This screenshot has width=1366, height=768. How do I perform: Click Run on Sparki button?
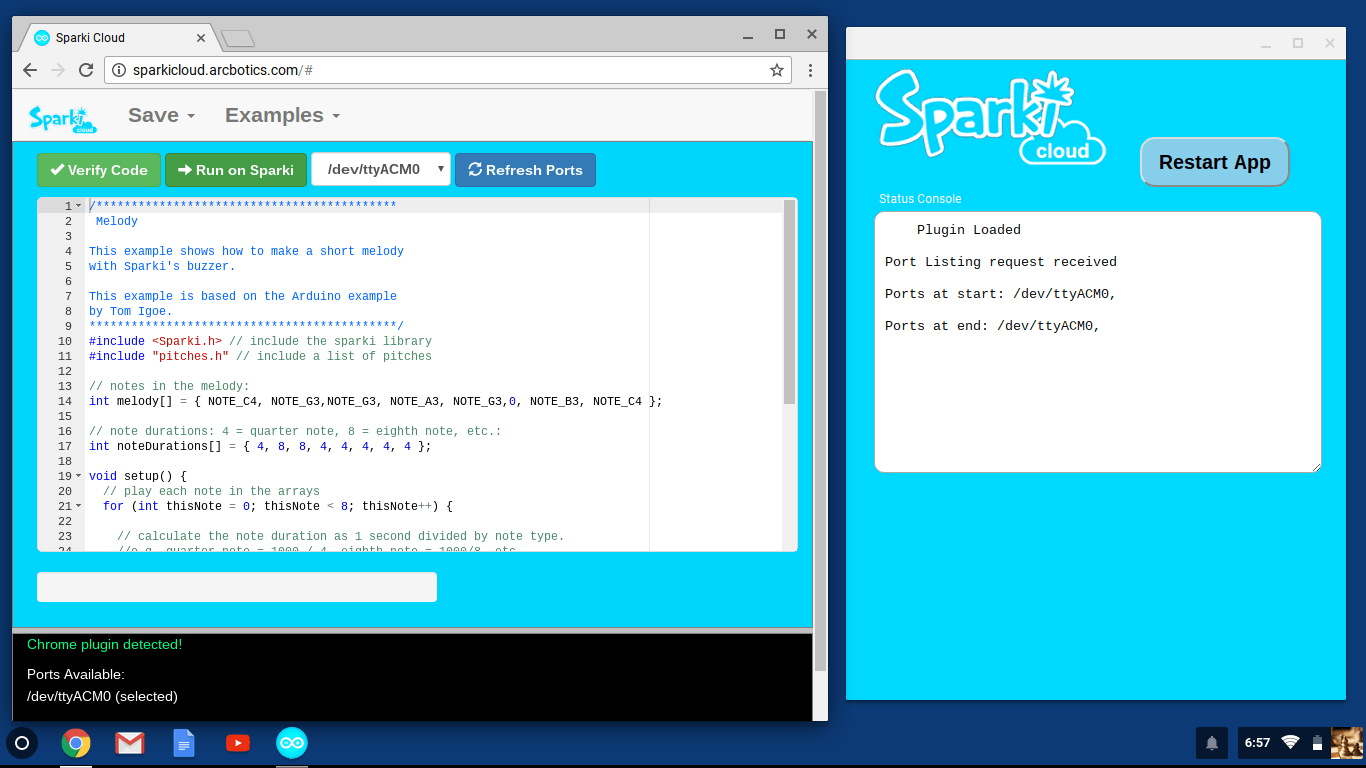click(236, 170)
